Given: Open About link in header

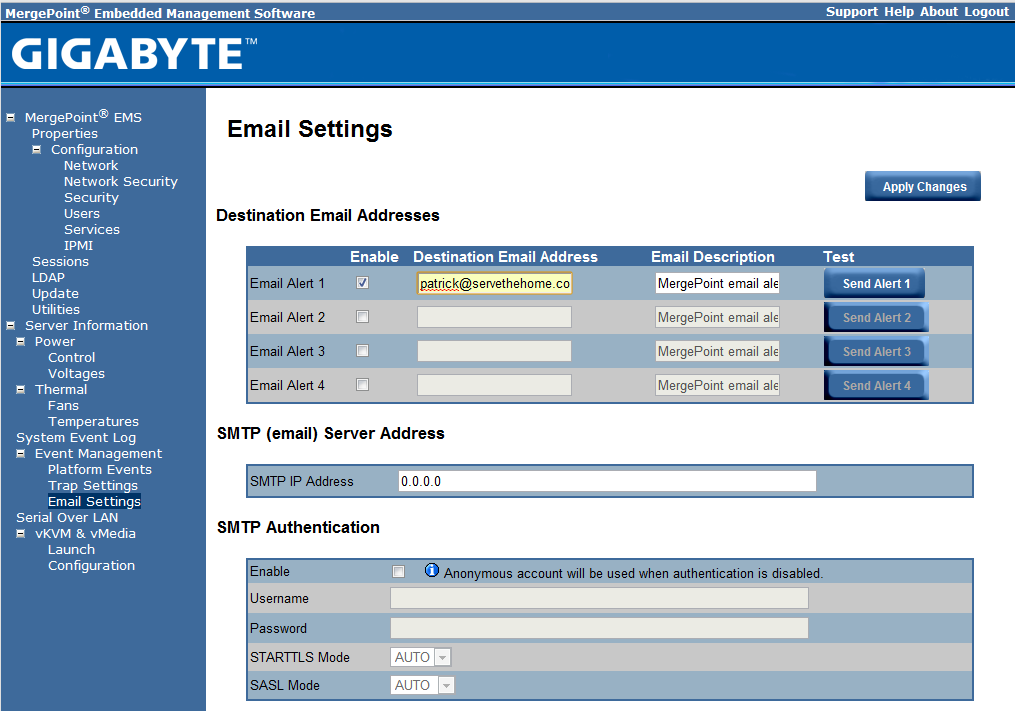Looking at the screenshot, I should pyautogui.click(x=939, y=12).
